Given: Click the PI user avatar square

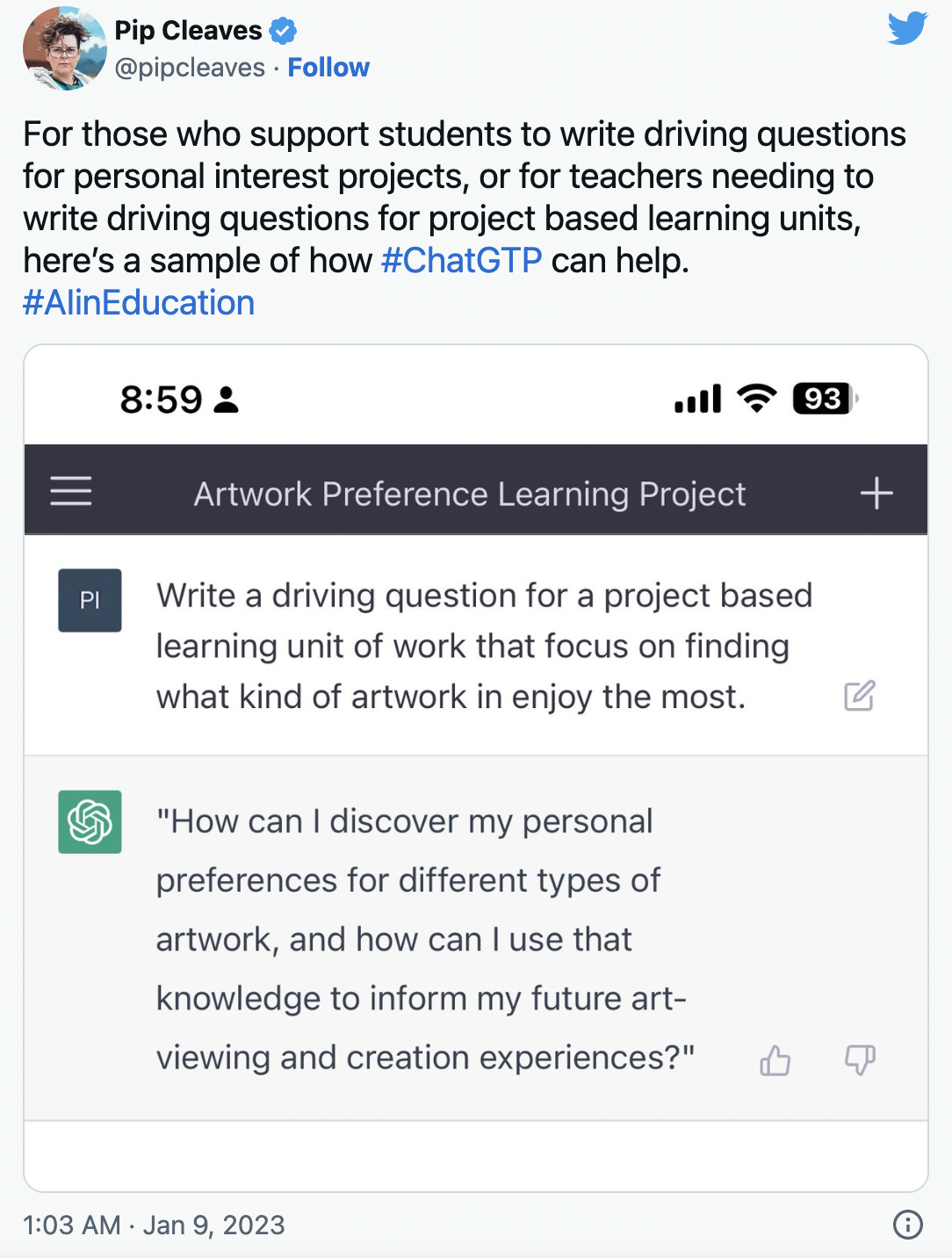Looking at the screenshot, I should 90,601.
